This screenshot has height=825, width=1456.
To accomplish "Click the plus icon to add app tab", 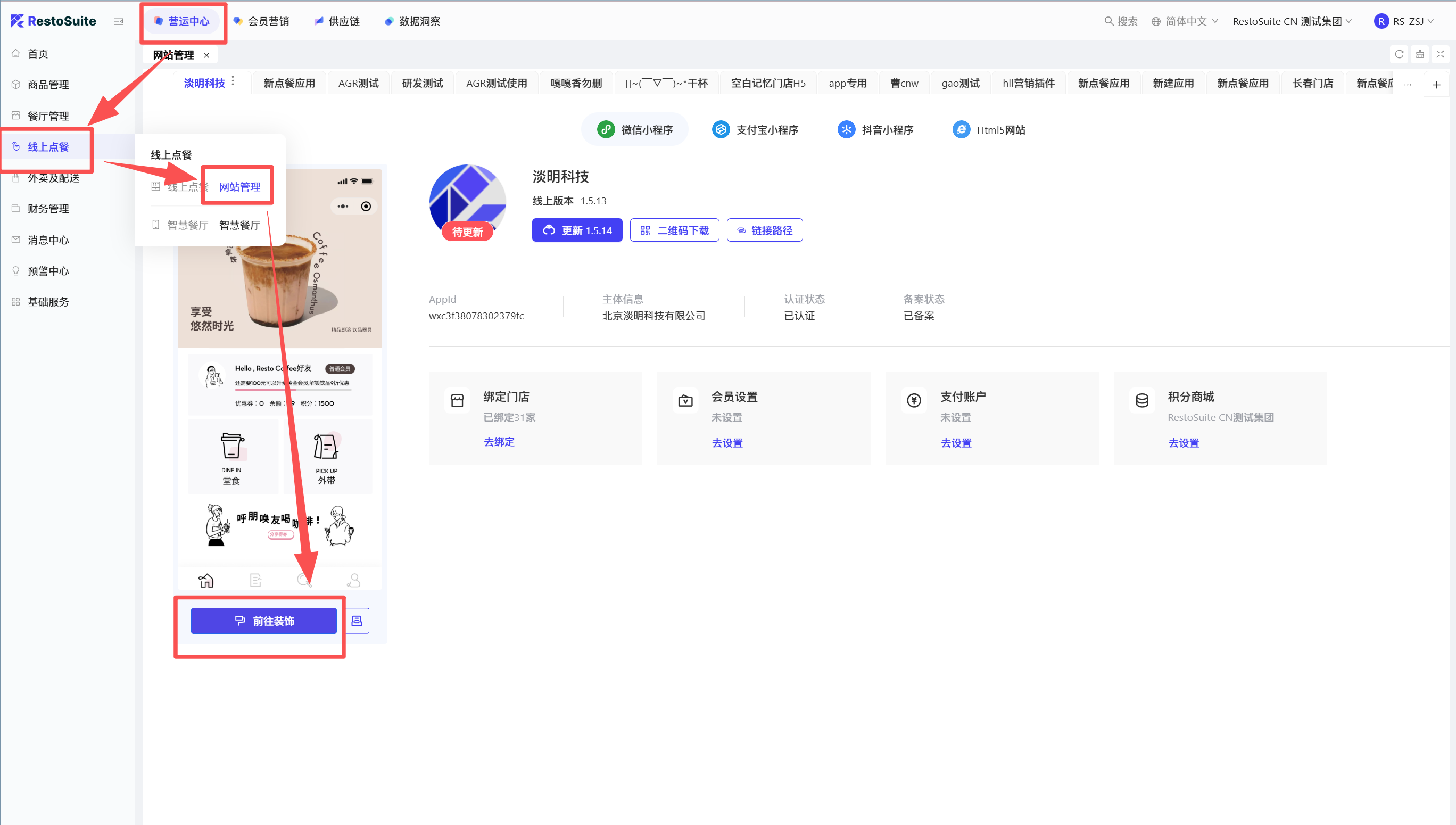I will click(x=1436, y=85).
